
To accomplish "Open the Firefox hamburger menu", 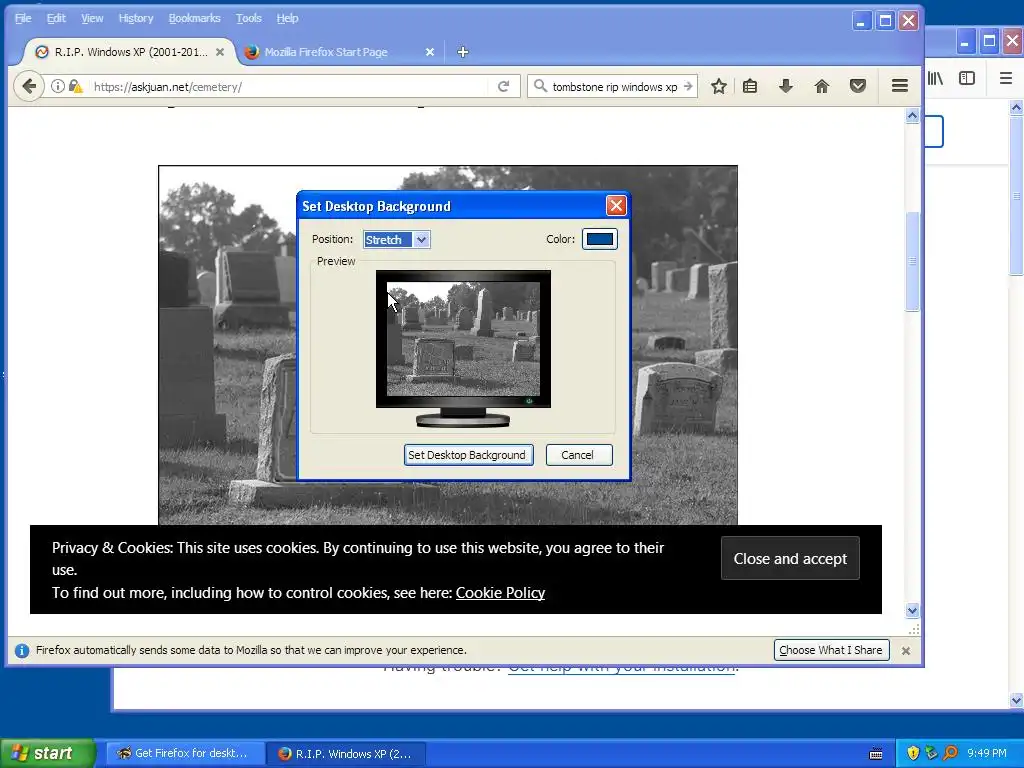I will 899,86.
